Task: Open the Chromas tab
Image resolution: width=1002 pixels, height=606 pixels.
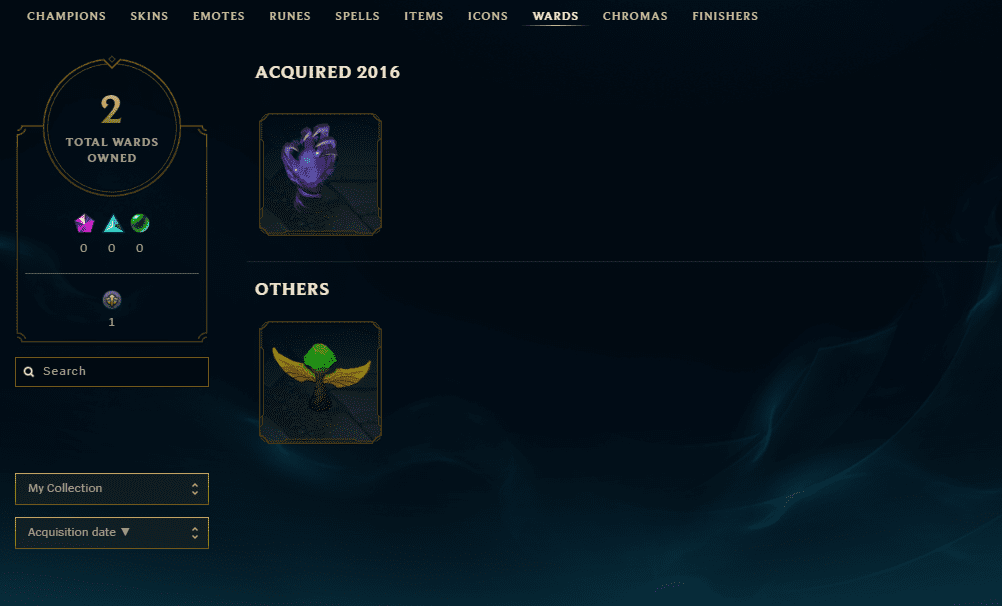Action: tap(635, 16)
